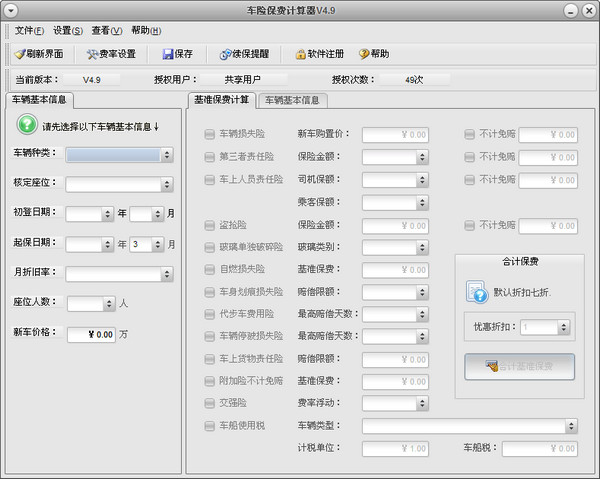Enable 第三者责任险 checkbox
This screenshot has height=479, width=600.
(x=209, y=157)
